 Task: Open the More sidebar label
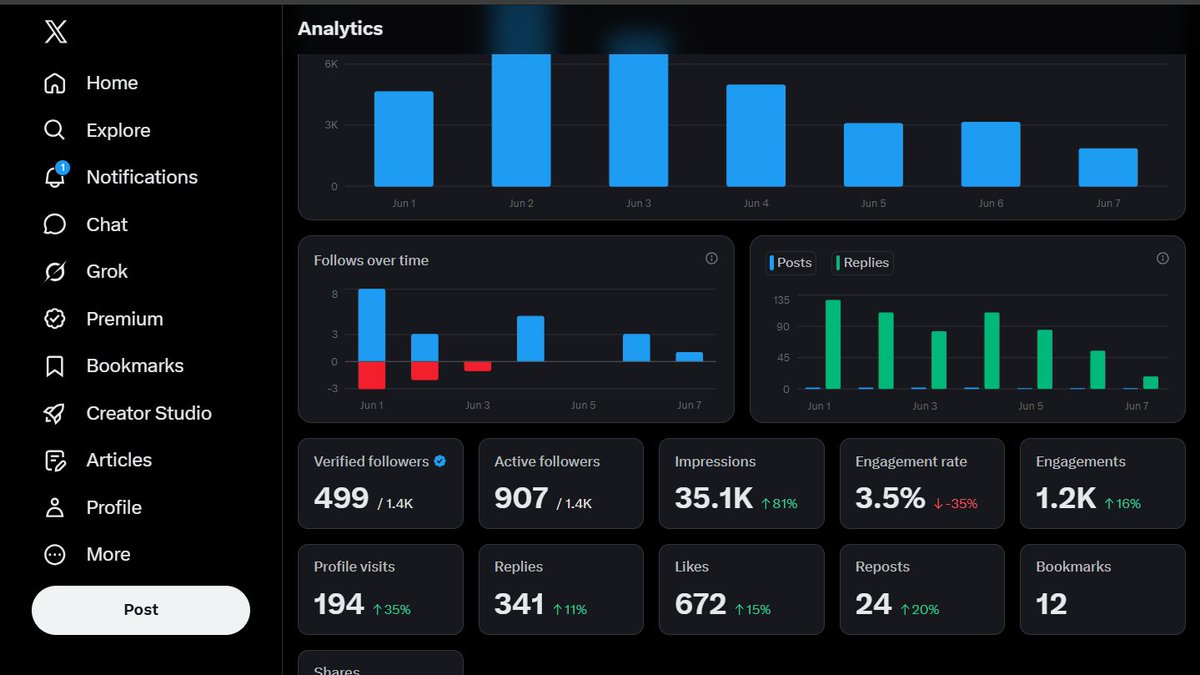pos(108,554)
